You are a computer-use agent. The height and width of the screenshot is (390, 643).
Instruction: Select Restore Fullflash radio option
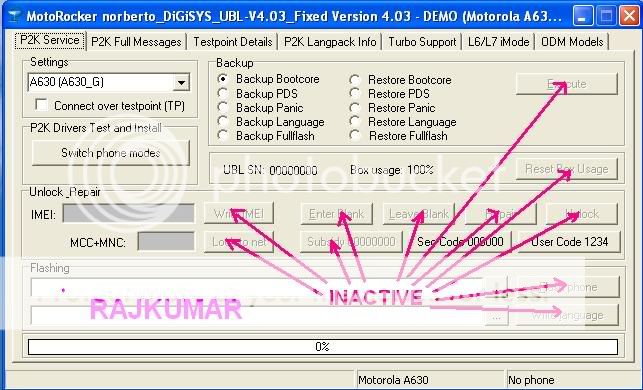point(355,135)
